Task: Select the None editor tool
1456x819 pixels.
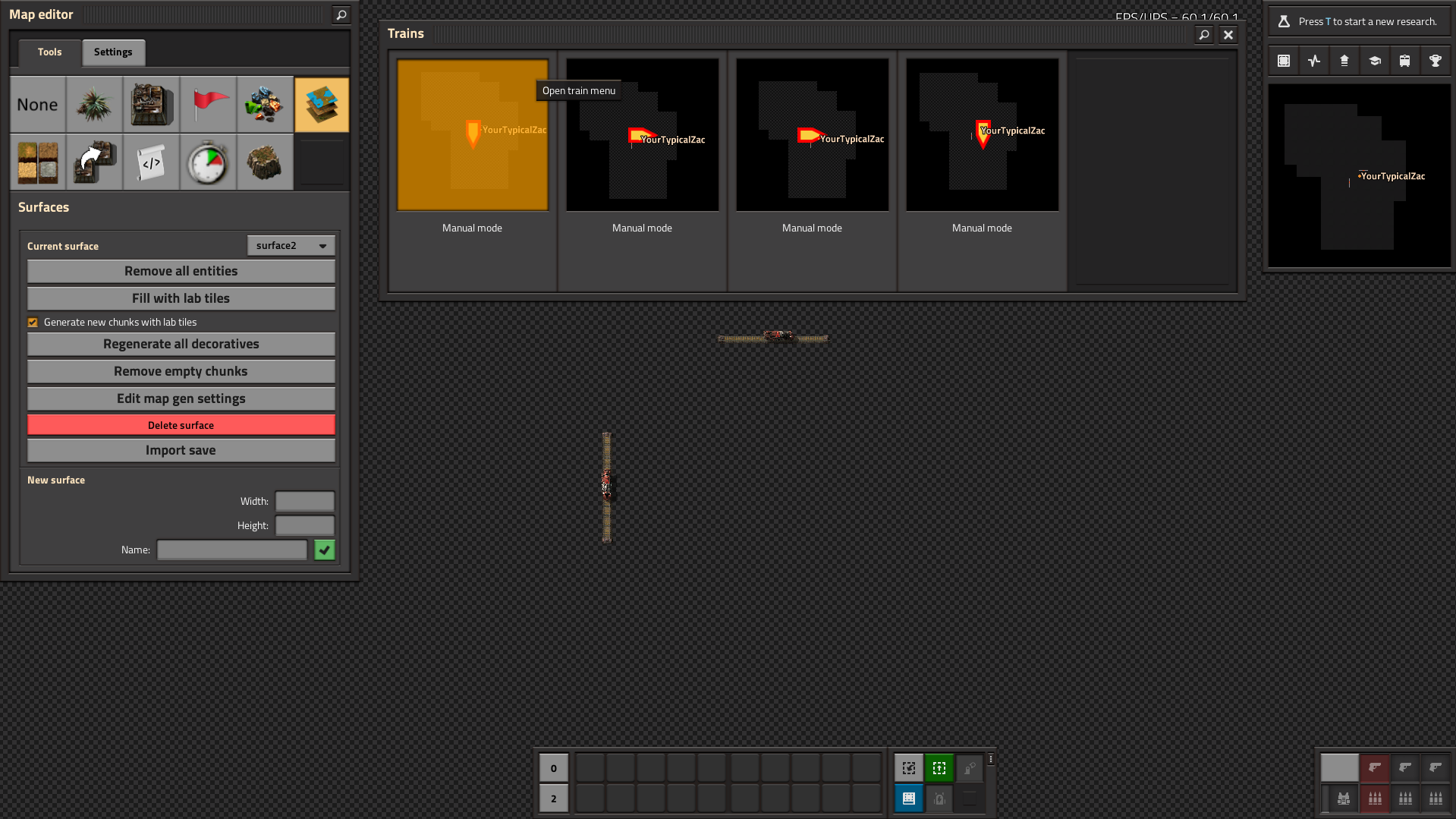Action: (38, 105)
